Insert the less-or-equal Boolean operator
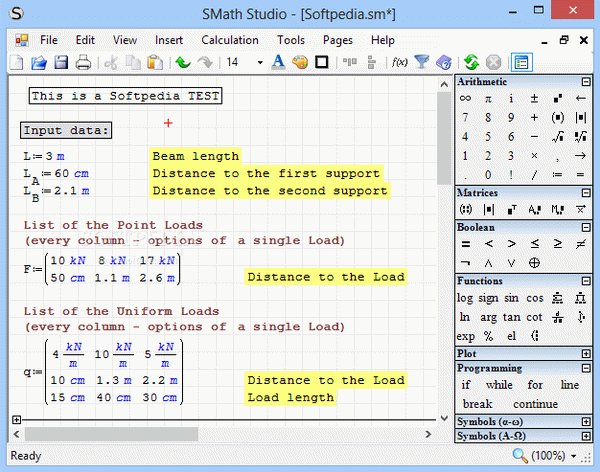Viewport: 600px width, 472px height. 535,244
